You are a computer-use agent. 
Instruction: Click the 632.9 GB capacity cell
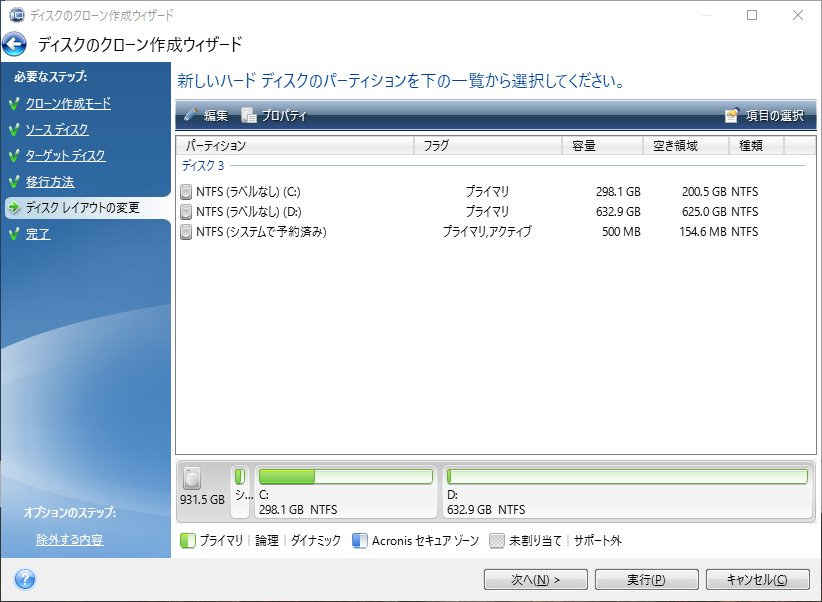(618, 212)
